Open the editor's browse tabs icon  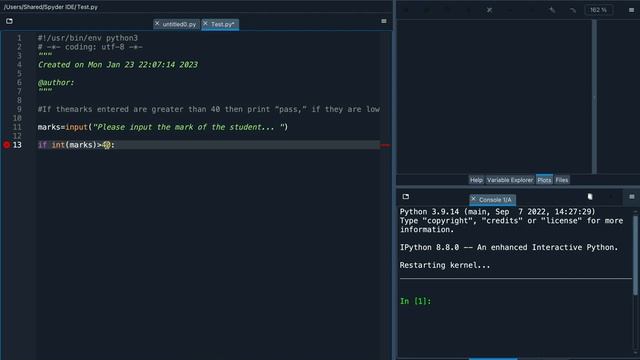[x=9, y=21]
